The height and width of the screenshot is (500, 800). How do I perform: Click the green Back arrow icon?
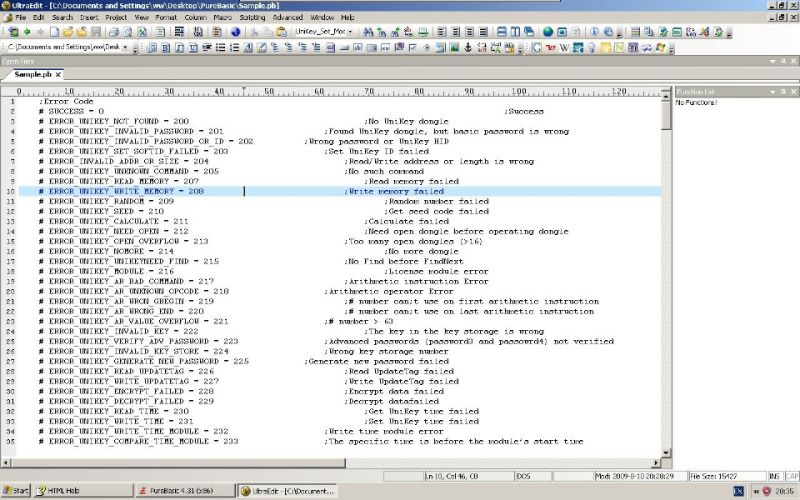(27, 32)
